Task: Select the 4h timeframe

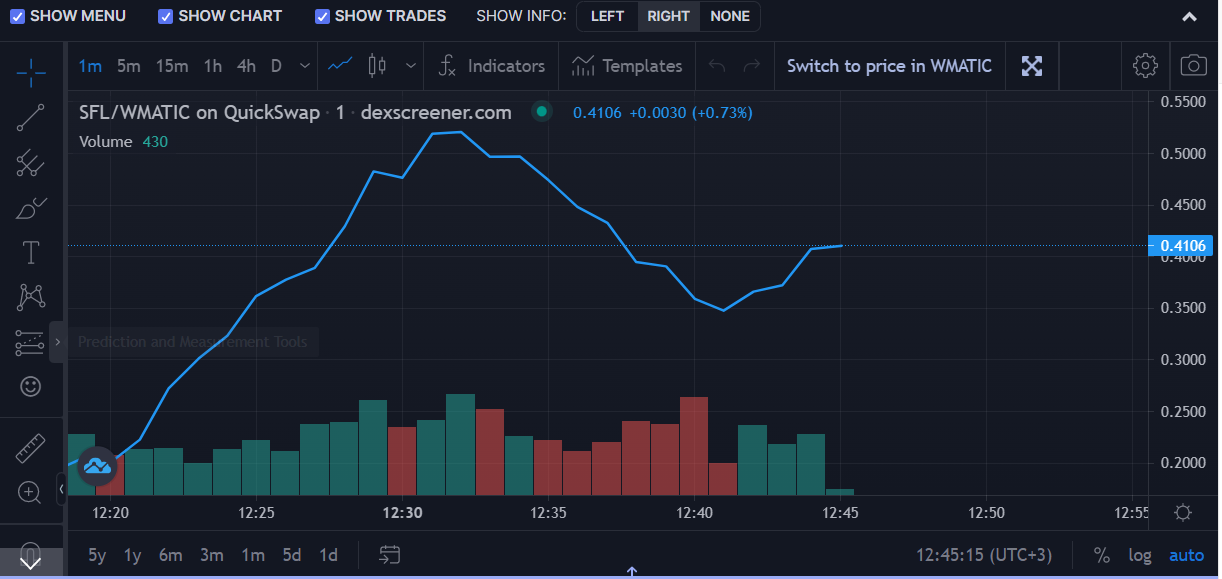Action: tap(246, 66)
